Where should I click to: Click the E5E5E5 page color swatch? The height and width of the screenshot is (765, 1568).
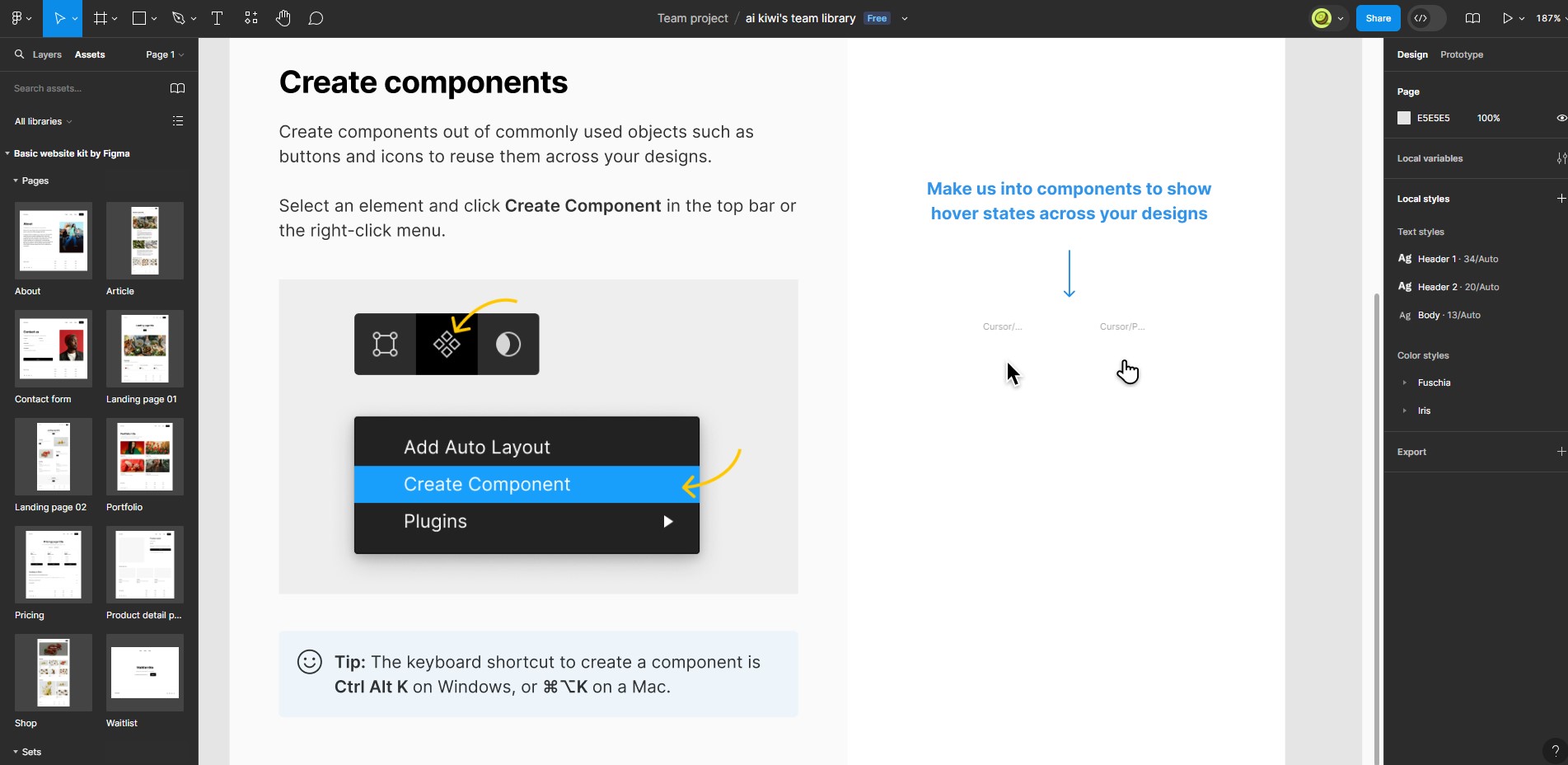1404,118
